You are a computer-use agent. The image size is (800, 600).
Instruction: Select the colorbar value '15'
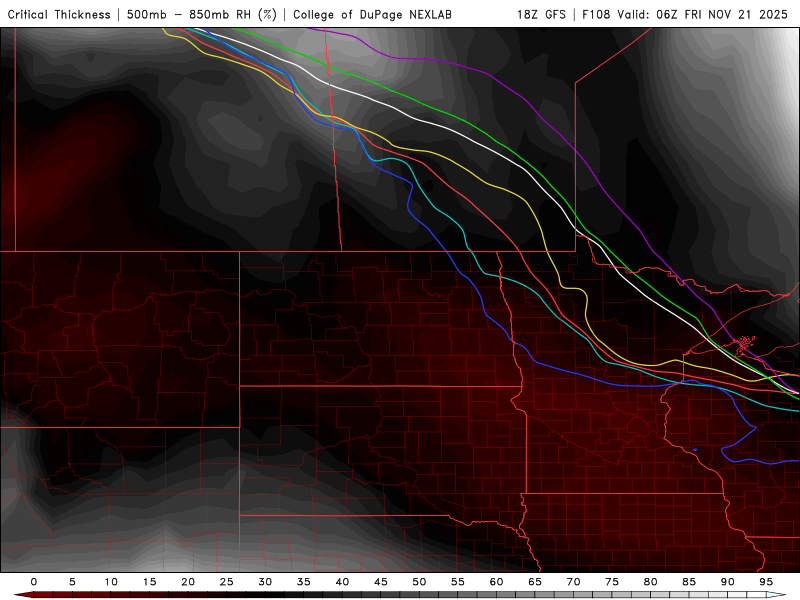pos(149,582)
